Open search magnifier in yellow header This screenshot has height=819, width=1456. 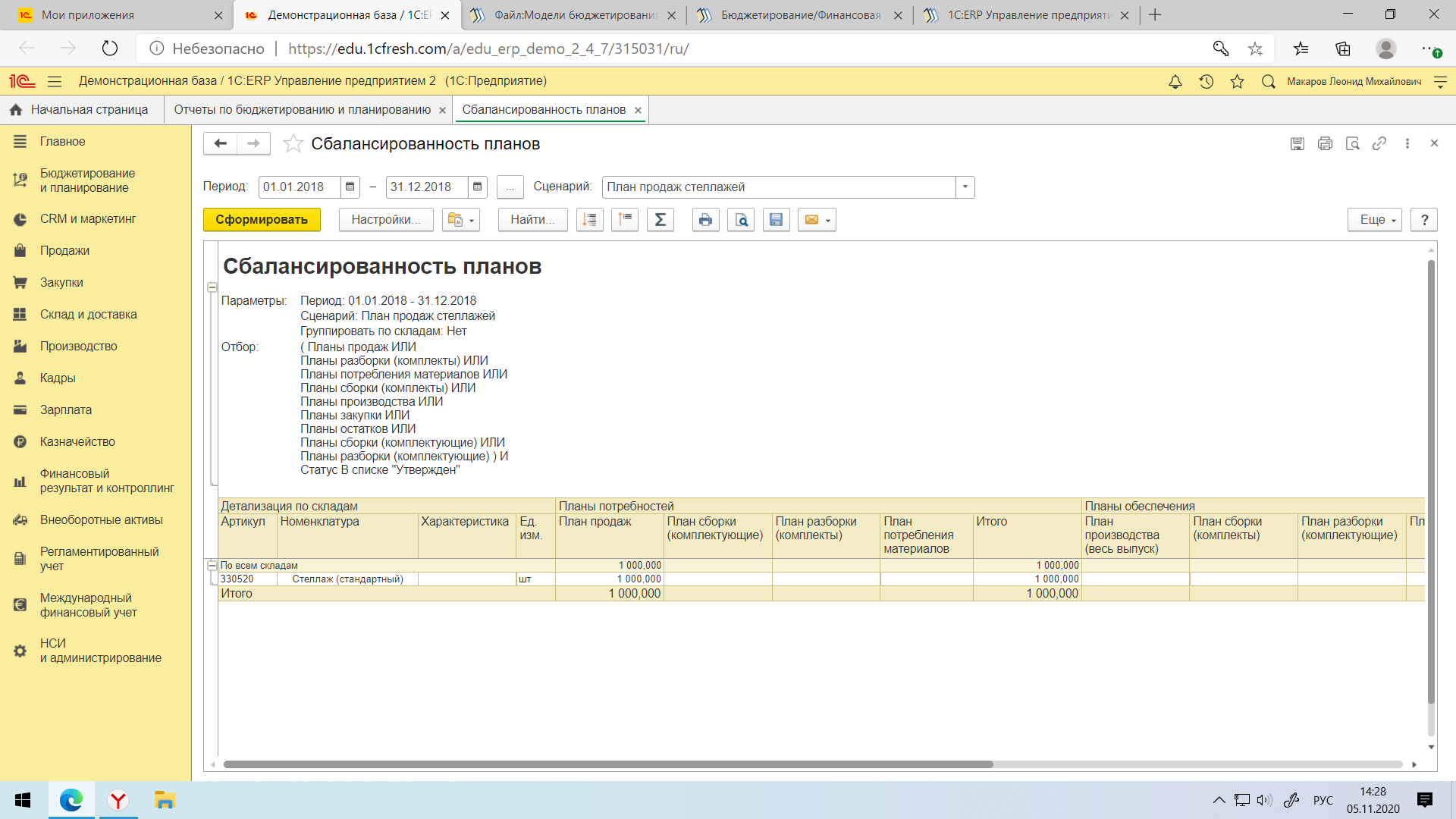(x=1268, y=81)
